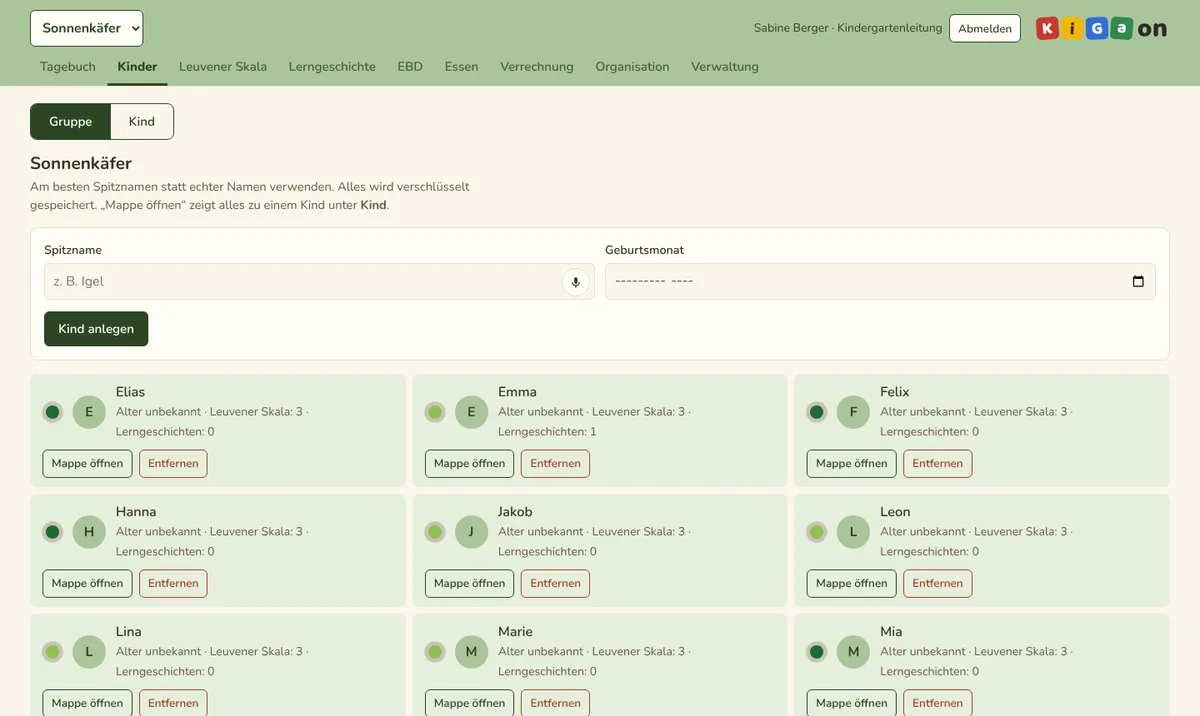
Task: Click the Kind anlegen button
Action: pos(96,329)
